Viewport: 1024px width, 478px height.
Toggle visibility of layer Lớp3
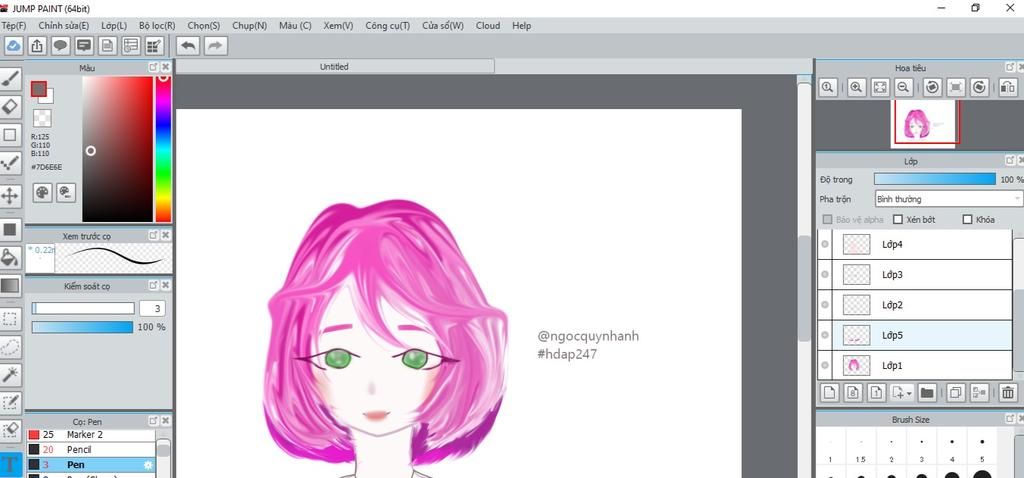825,274
